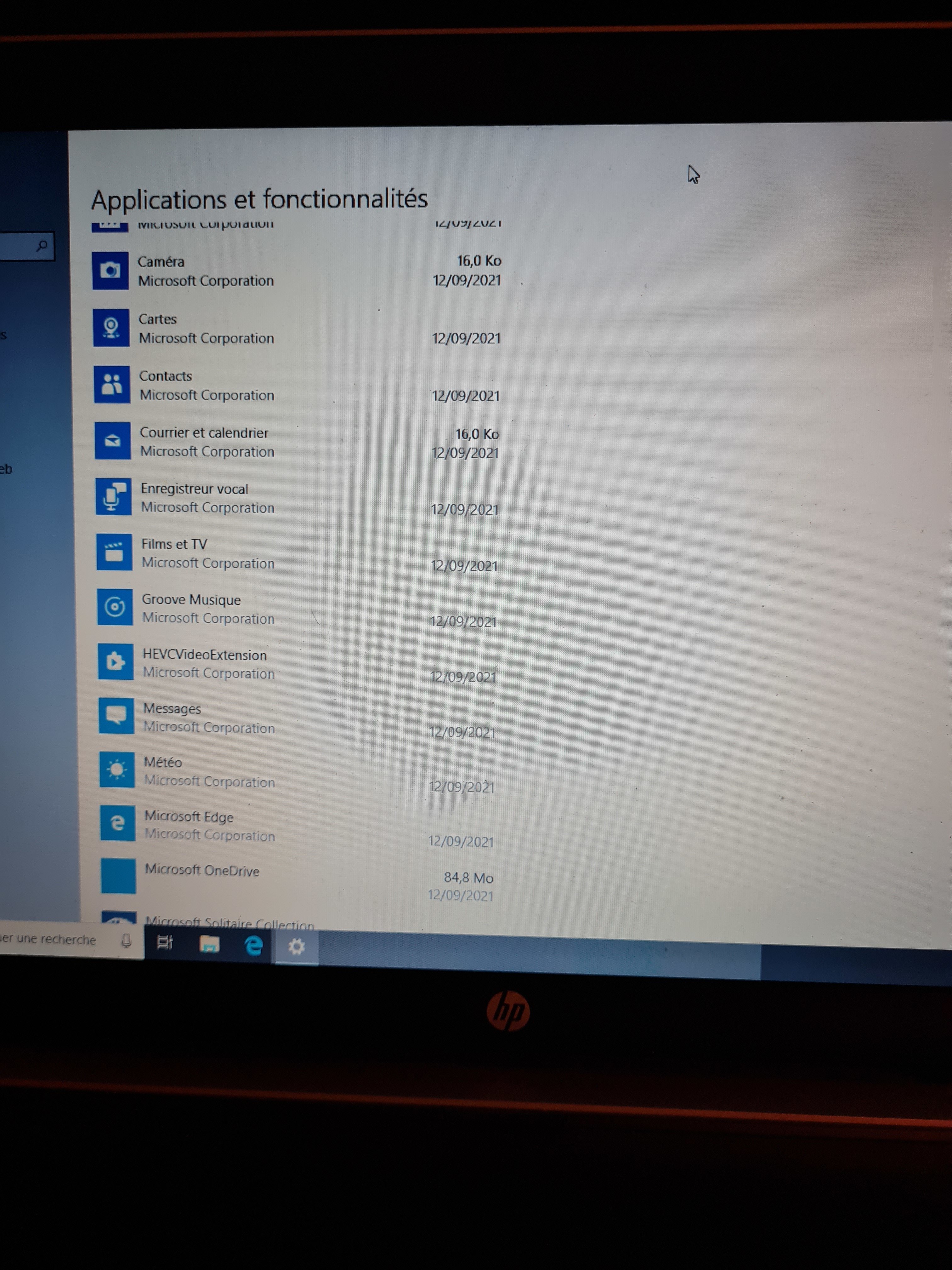Select the Messages entry name
Image resolution: width=952 pixels, height=1270 pixels.
coord(172,708)
